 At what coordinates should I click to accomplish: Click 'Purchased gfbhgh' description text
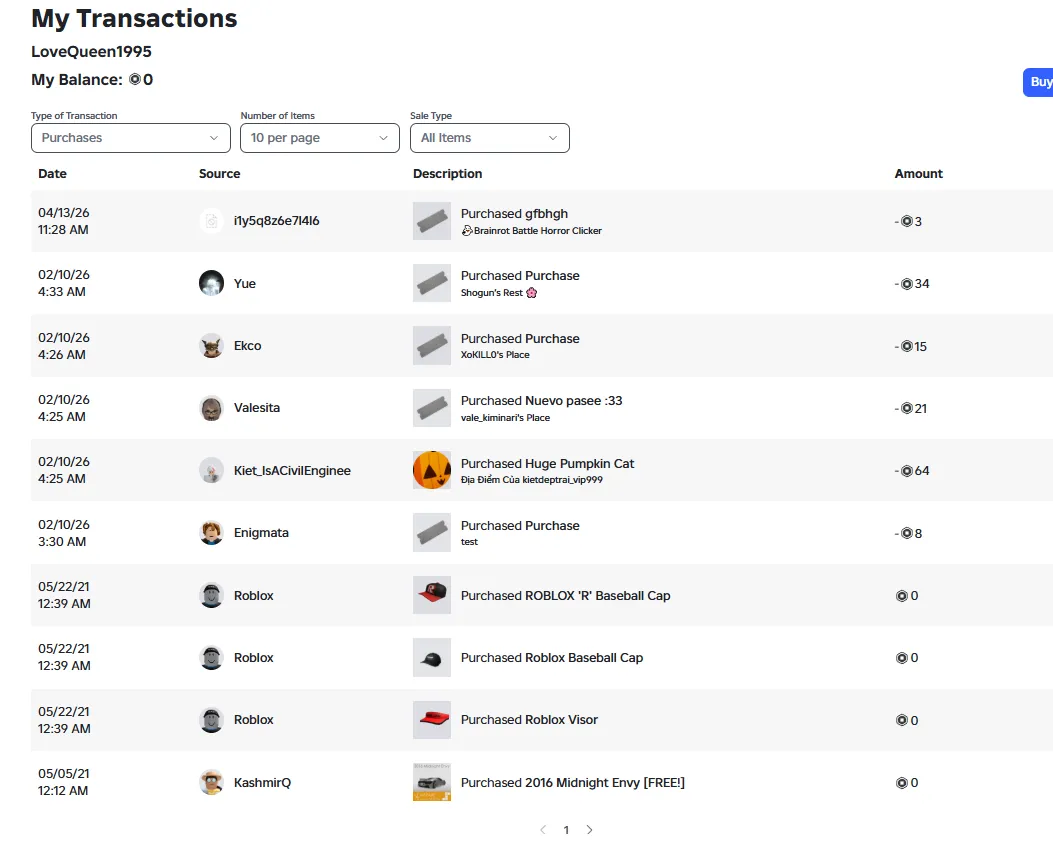click(x=514, y=214)
